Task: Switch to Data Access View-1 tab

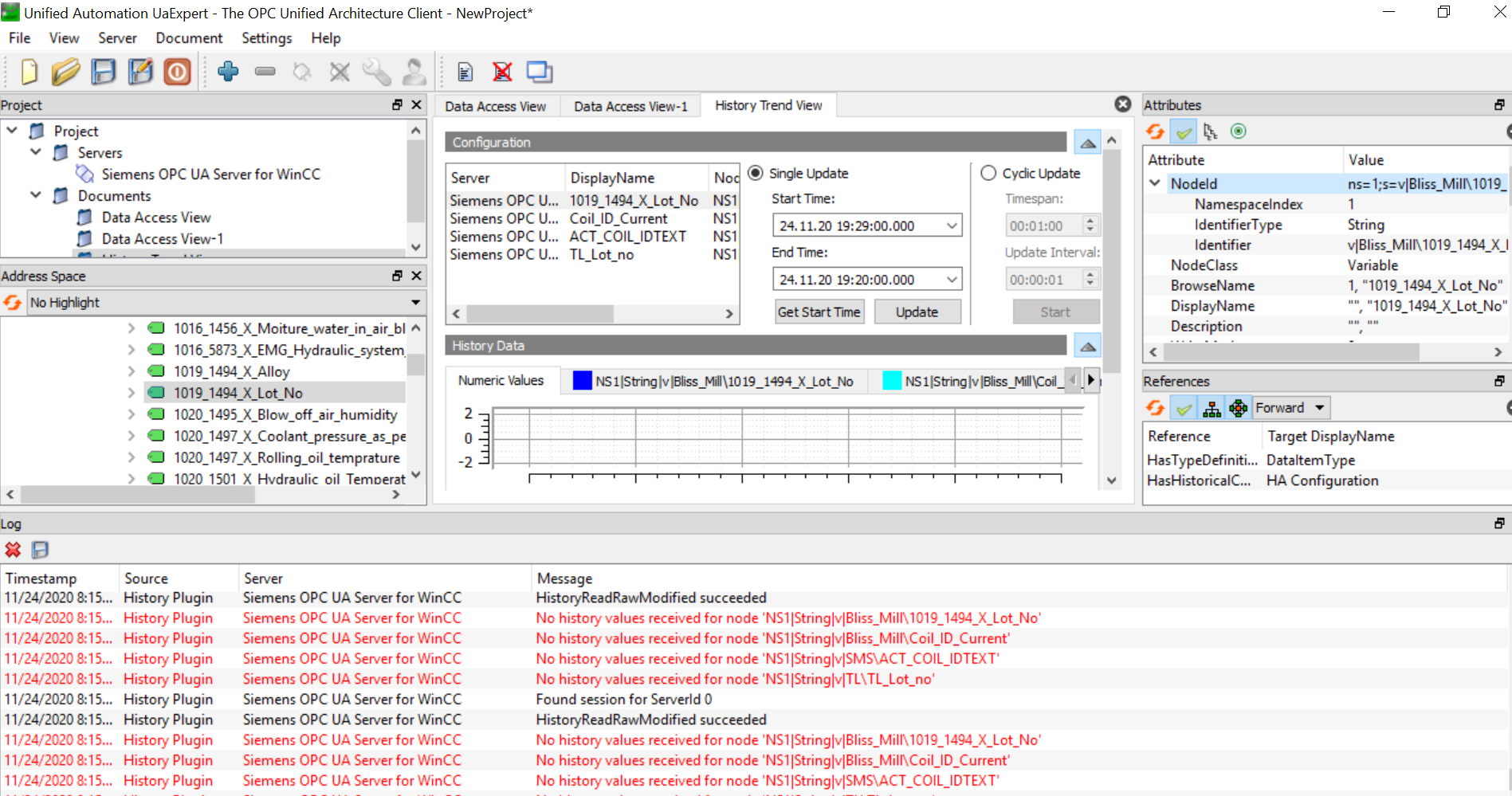Action: click(630, 107)
